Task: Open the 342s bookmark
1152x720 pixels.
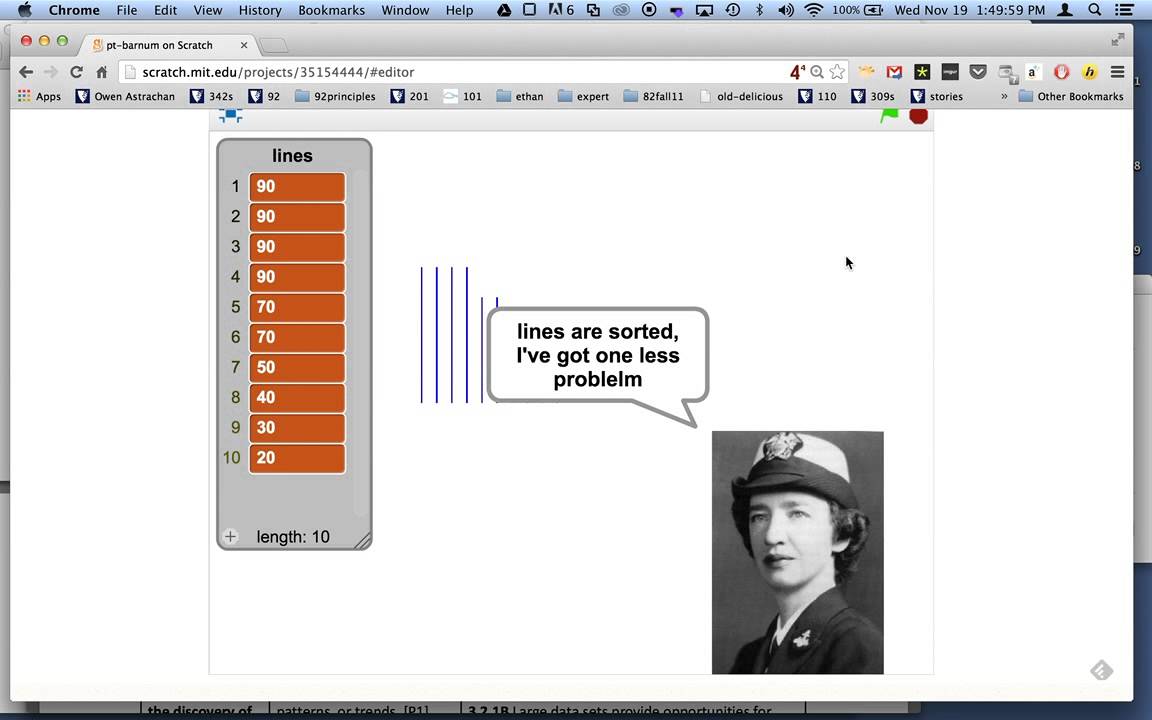Action: (x=212, y=96)
